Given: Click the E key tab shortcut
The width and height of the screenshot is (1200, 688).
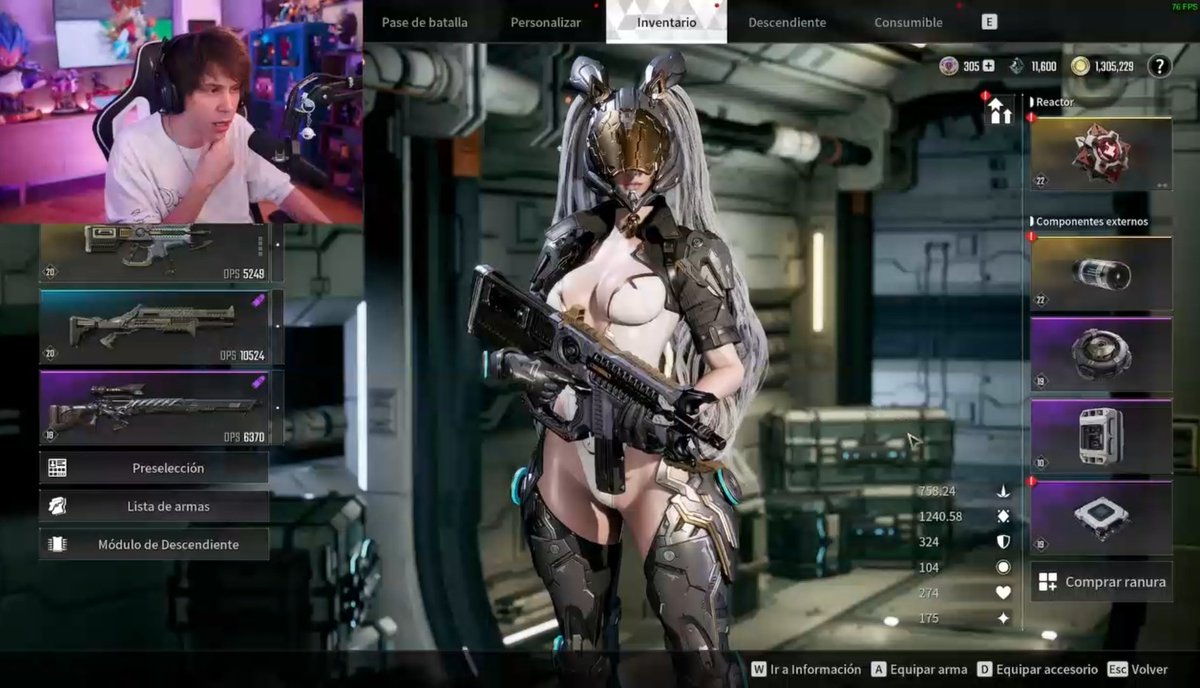Looking at the screenshot, I should click(x=989, y=21).
